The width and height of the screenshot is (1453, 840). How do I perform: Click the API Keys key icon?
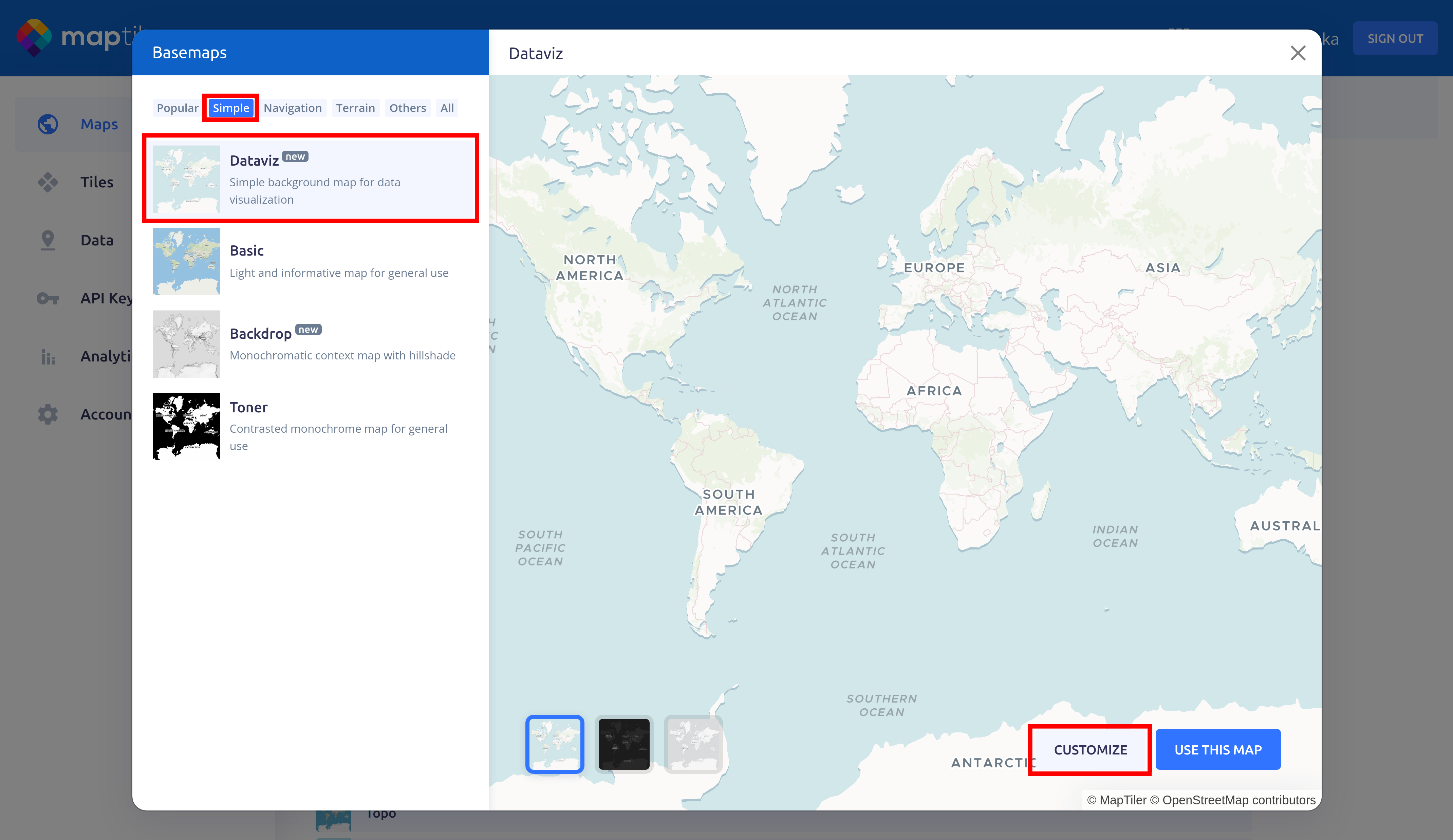(48, 298)
